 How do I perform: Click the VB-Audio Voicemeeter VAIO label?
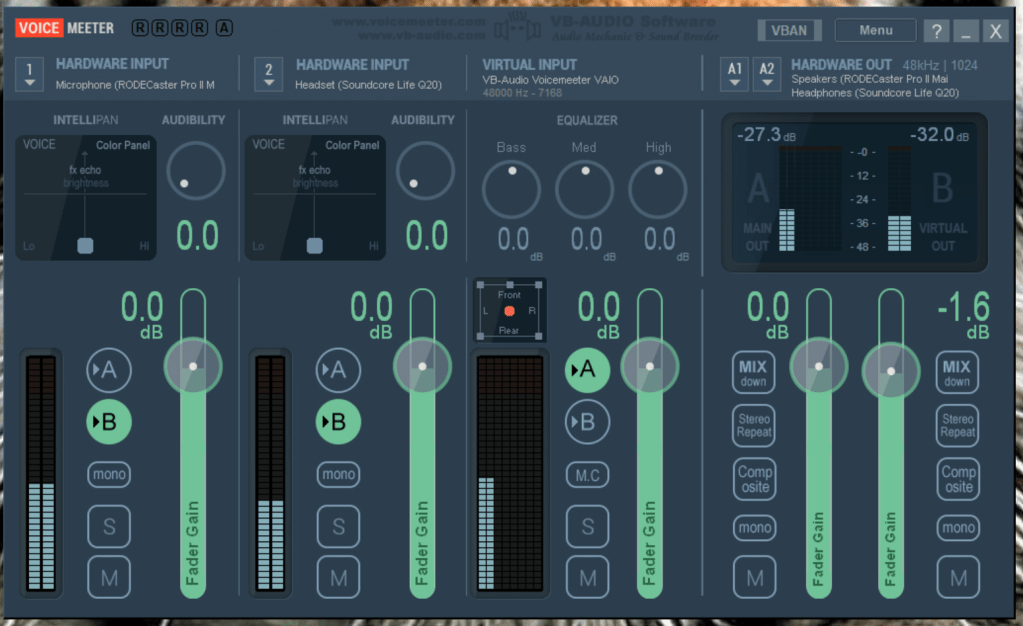pos(551,80)
